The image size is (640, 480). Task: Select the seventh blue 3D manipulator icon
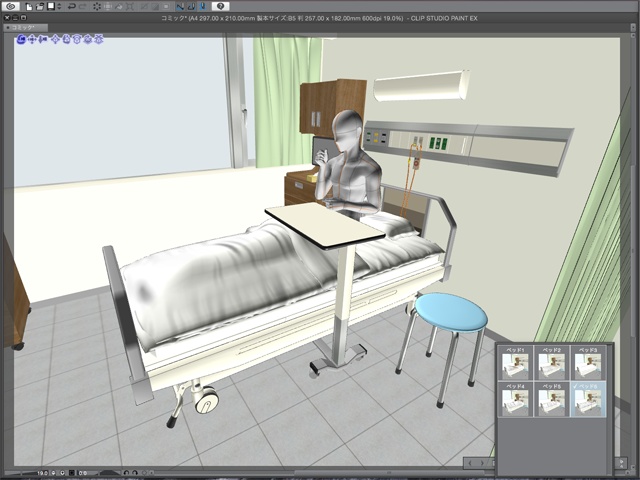tap(88, 39)
